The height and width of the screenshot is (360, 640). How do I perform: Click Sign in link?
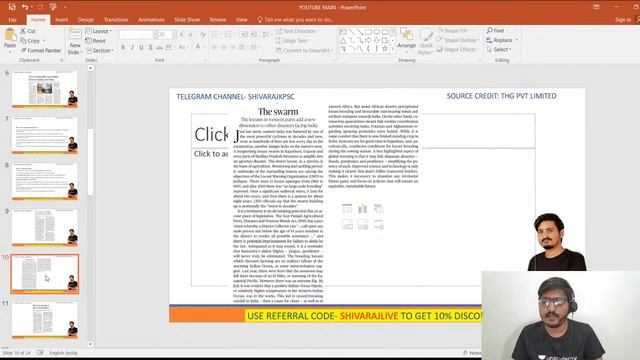tap(623, 20)
